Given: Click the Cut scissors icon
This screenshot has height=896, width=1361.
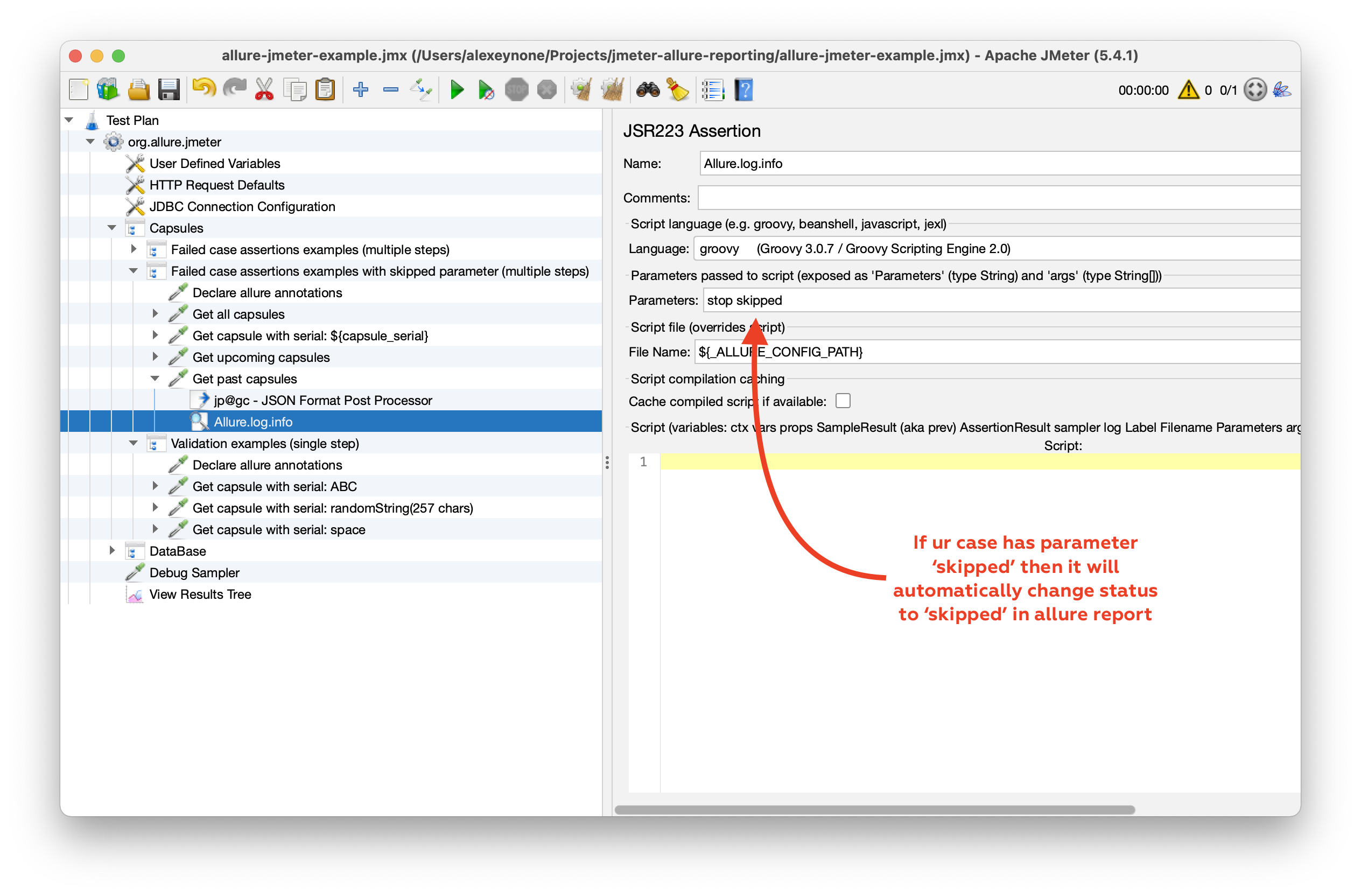Looking at the screenshot, I should click(264, 90).
